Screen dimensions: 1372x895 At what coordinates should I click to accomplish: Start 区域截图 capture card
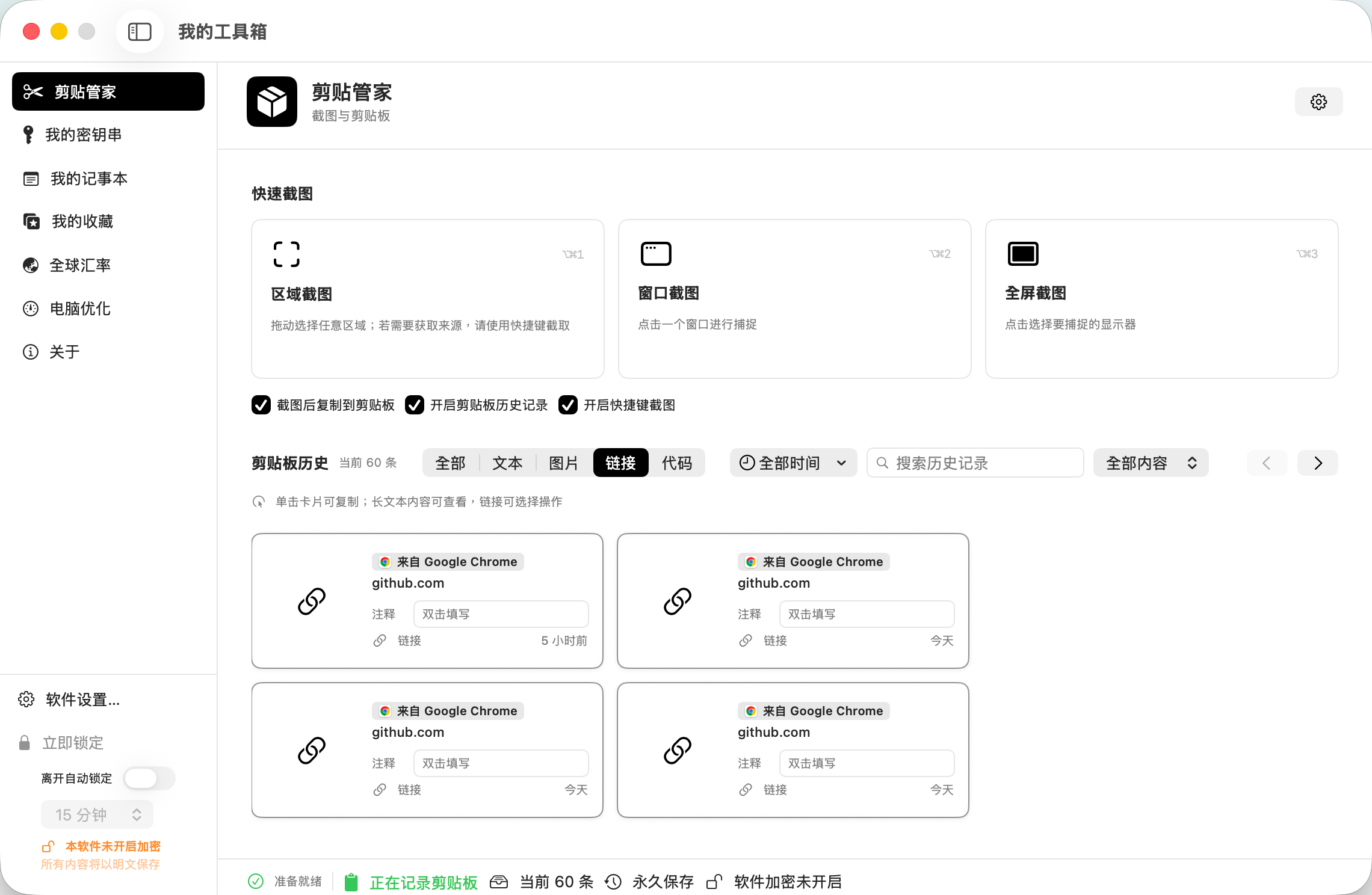(428, 299)
